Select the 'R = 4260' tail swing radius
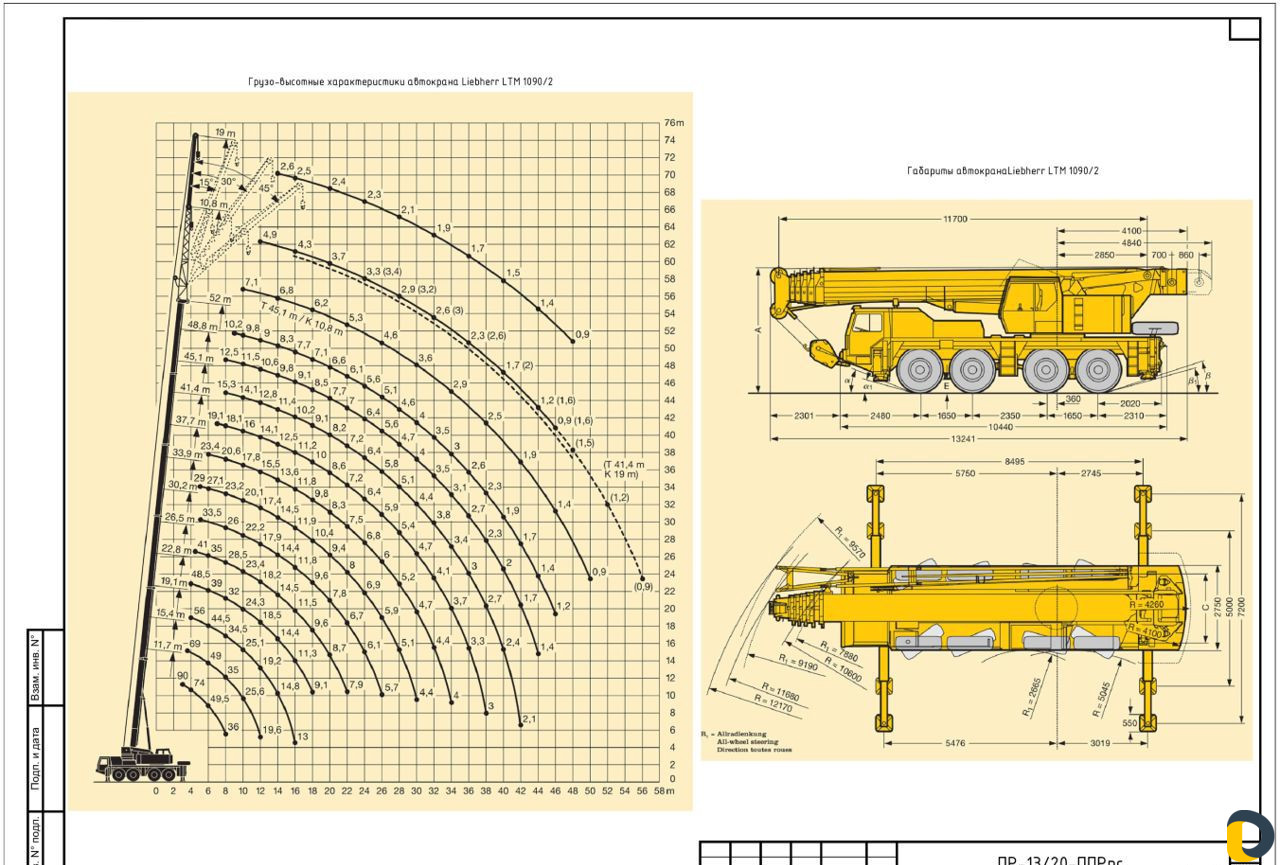Image resolution: width=1280 pixels, height=865 pixels. pos(1147,605)
